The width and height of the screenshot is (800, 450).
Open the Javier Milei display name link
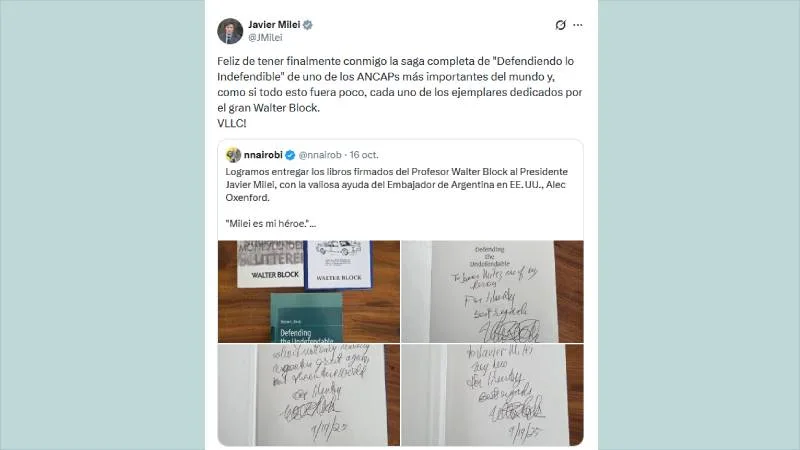[274, 24]
